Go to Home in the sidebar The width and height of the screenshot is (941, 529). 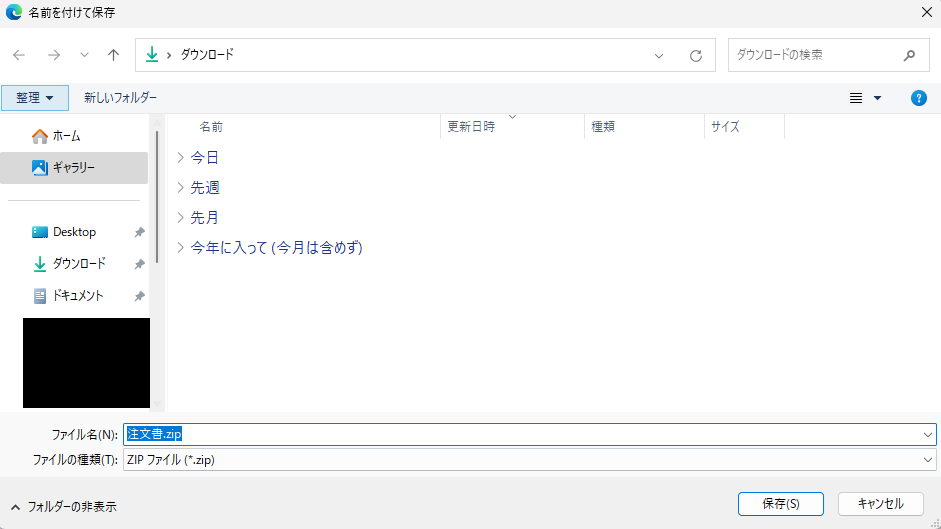point(66,136)
